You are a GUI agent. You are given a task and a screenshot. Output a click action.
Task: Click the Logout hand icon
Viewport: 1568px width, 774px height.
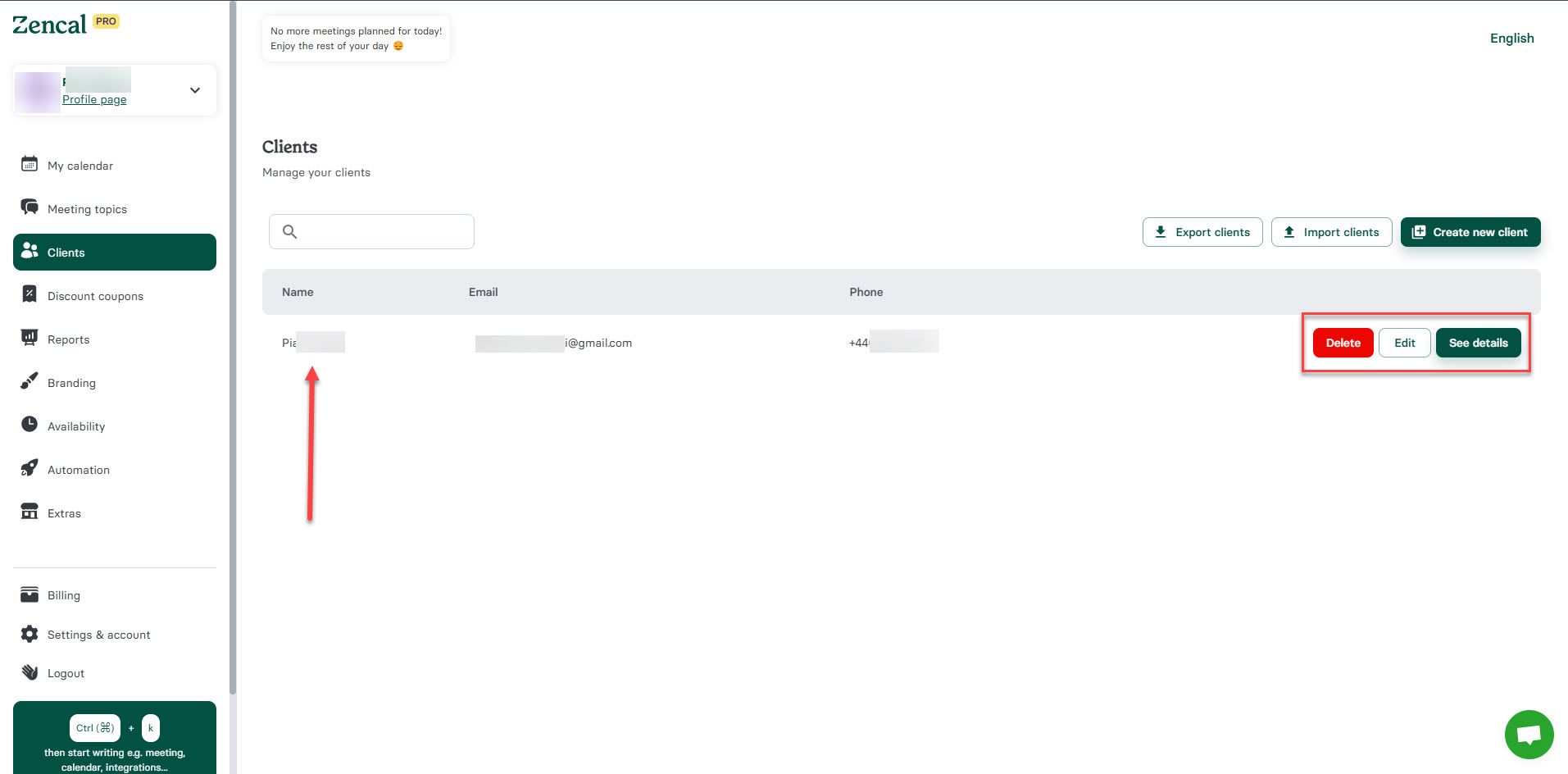click(x=30, y=672)
